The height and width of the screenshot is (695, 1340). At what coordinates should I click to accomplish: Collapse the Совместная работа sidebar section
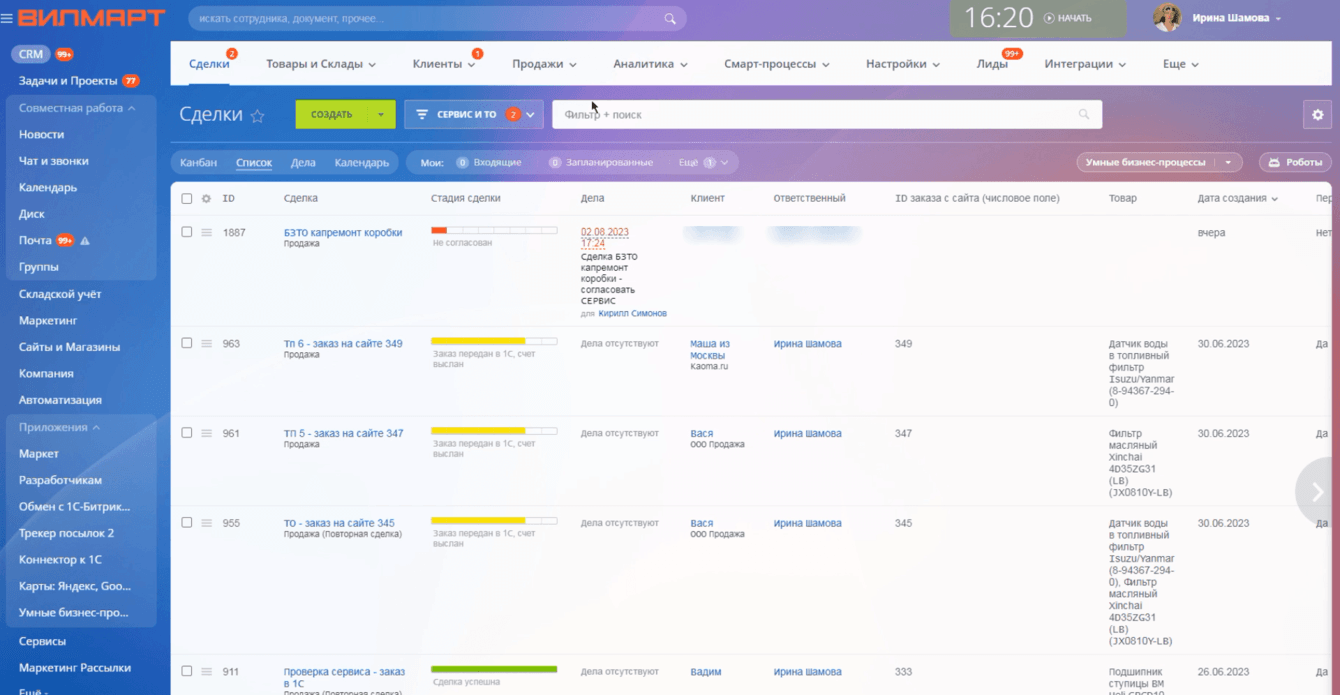[x=78, y=108]
